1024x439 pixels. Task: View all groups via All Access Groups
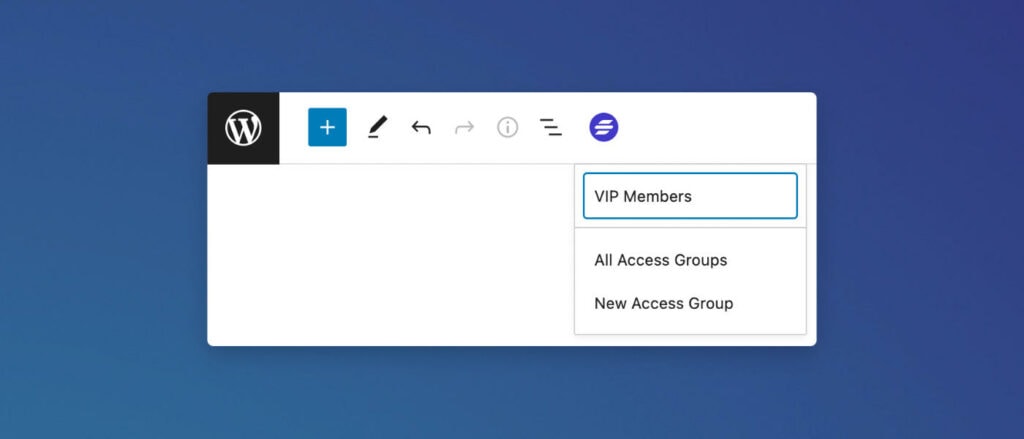click(x=661, y=260)
